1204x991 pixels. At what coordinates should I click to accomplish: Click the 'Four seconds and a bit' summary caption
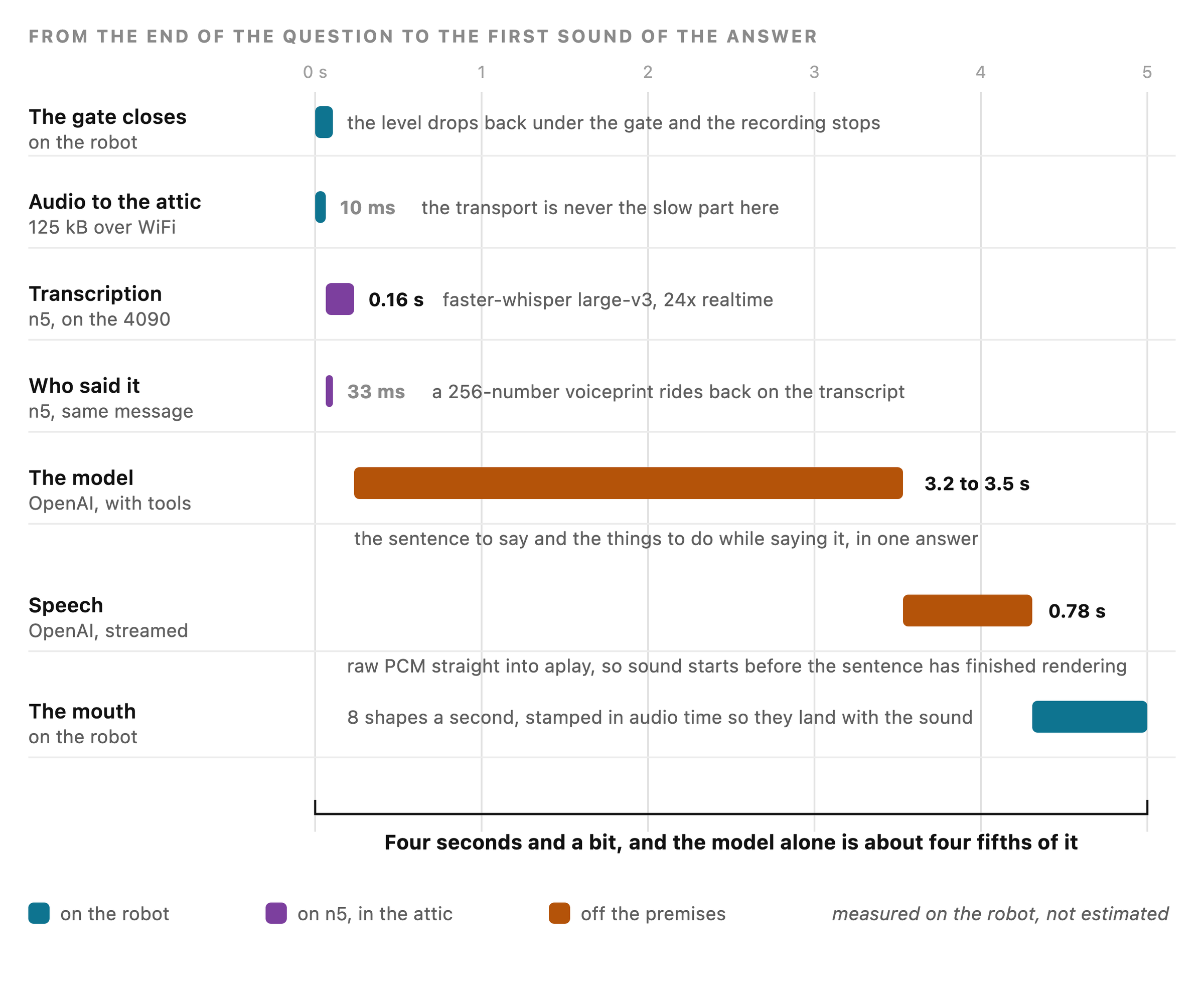pos(731,842)
